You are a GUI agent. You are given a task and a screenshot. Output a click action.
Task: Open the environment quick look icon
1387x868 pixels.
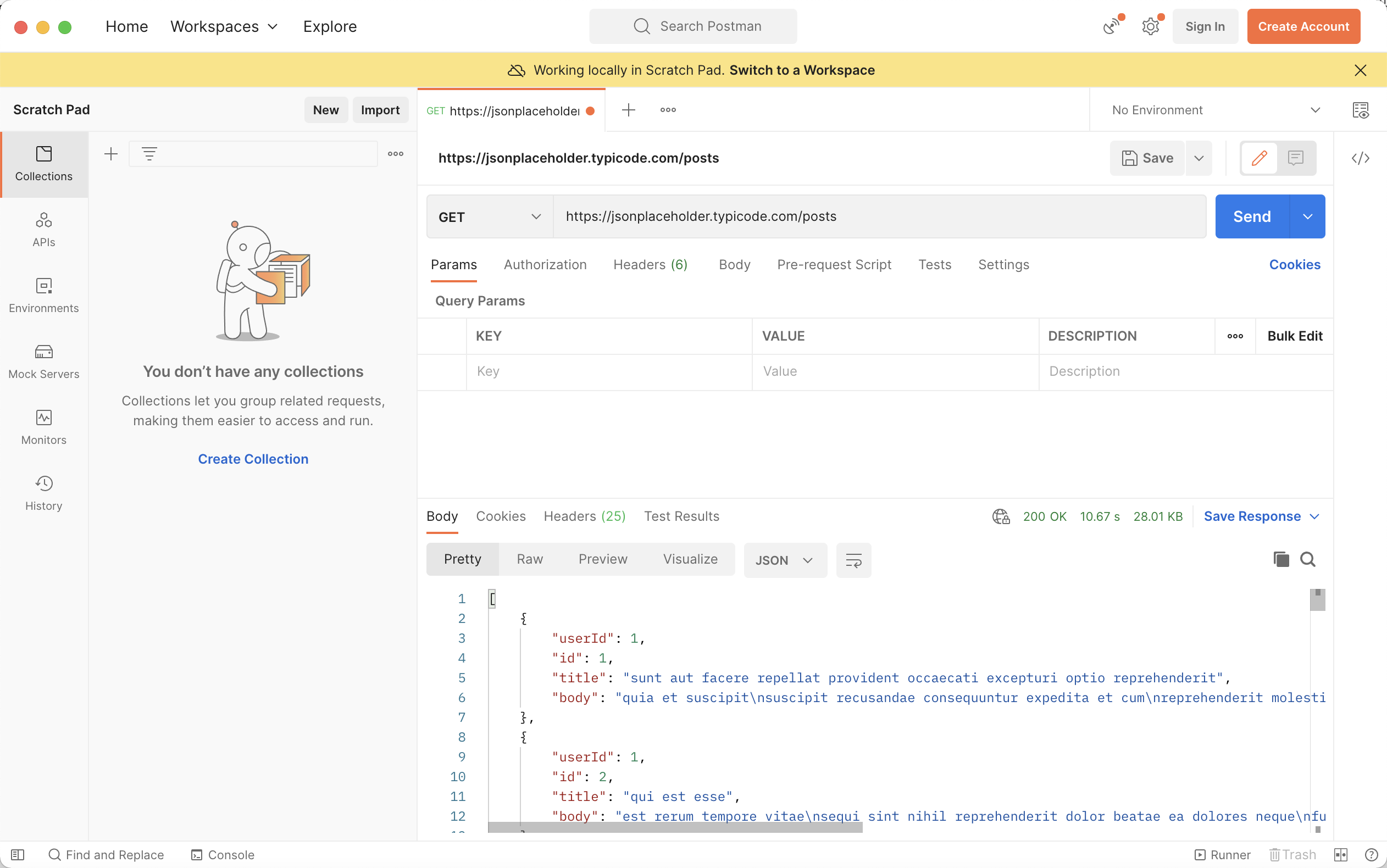pyautogui.click(x=1360, y=110)
